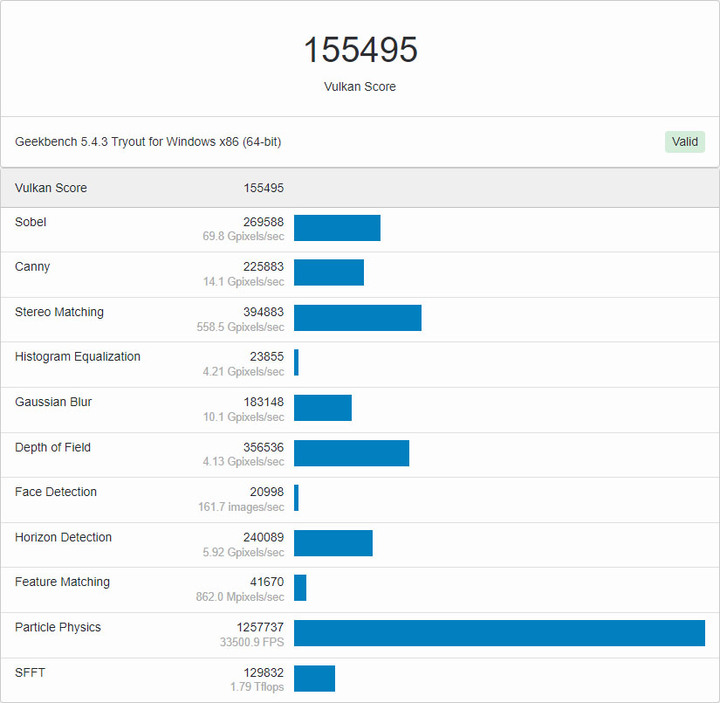Select the Geekbench 5.4.3 Tryout version text
The width and height of the screenshot is (720, 703).
(148, 142)
